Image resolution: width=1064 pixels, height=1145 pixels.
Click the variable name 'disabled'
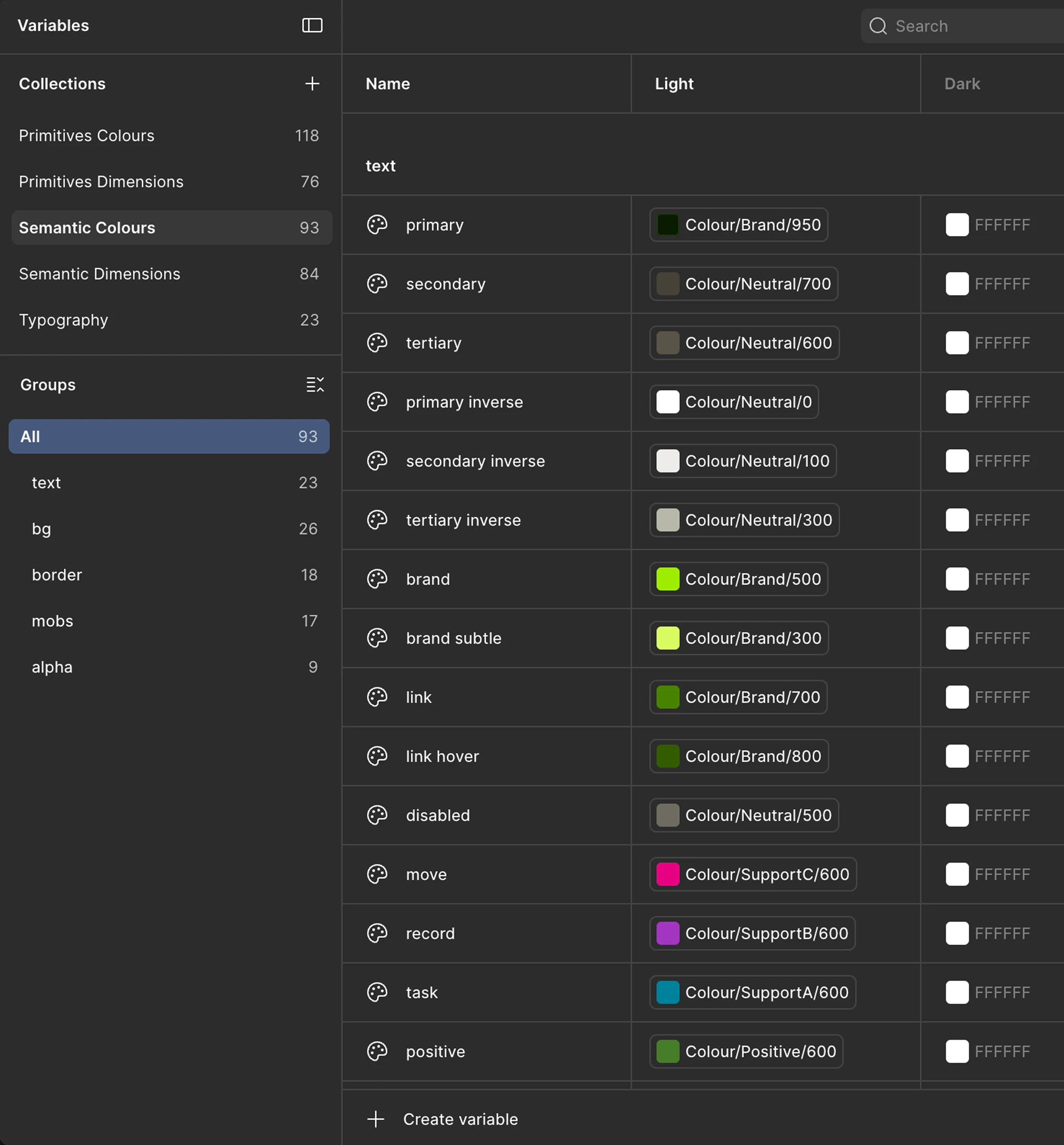coord(438,815)
